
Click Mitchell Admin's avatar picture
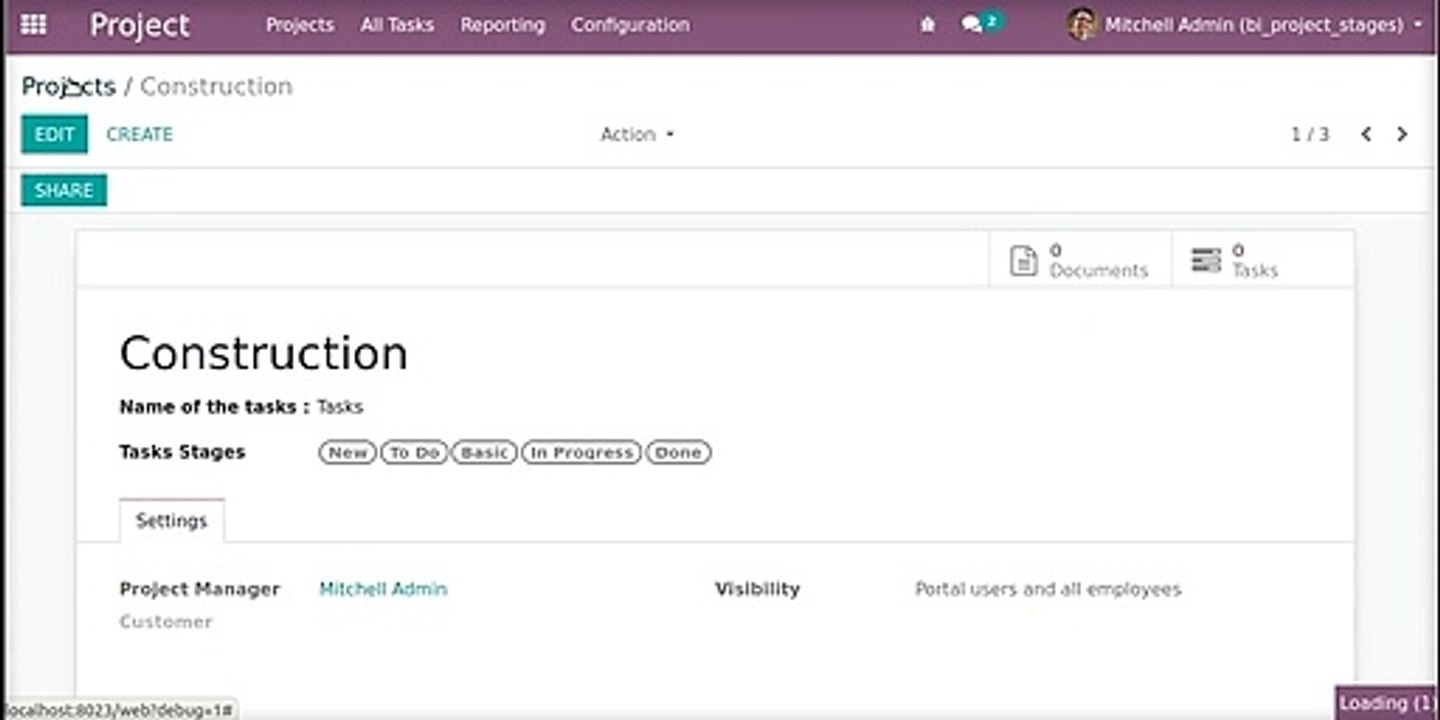click(1082, 25)
